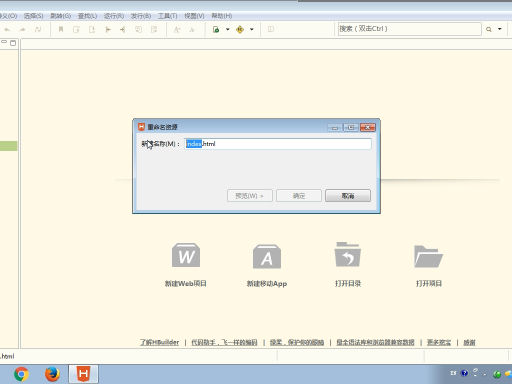Click the HBuilder icon in the taskbar
The width and height of the screenshot is (512, 384).
83,374
